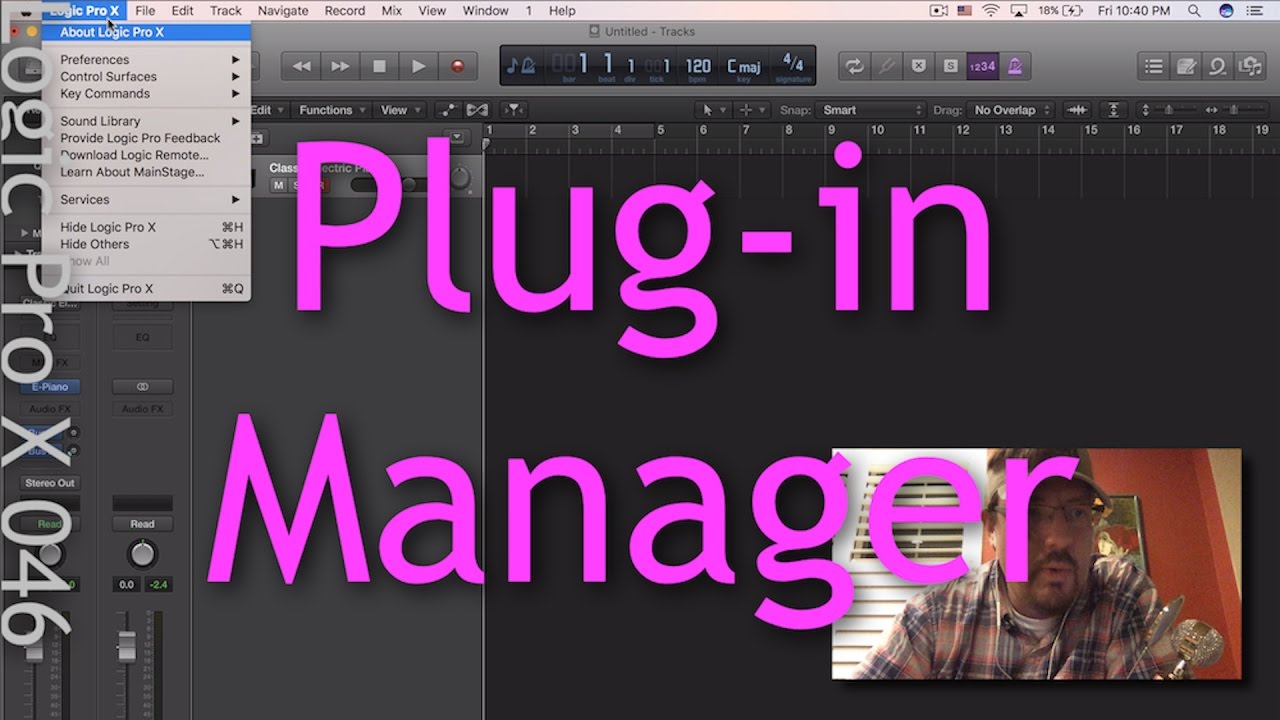Toggle Cycle mode button
This screenshot has width=1280, height=720.
[x=854, y=67]
